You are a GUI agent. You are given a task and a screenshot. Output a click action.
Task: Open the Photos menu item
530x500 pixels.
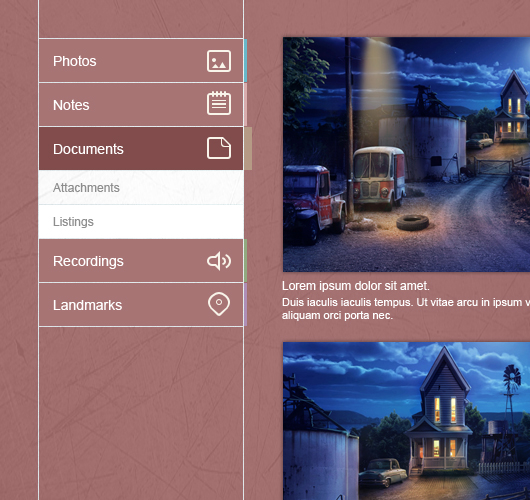(141, 61)
